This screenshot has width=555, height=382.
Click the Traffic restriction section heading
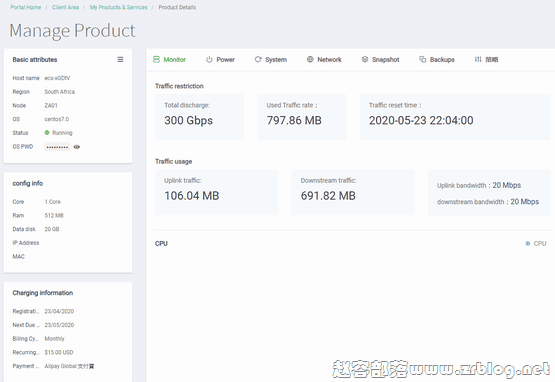(179, 86)
